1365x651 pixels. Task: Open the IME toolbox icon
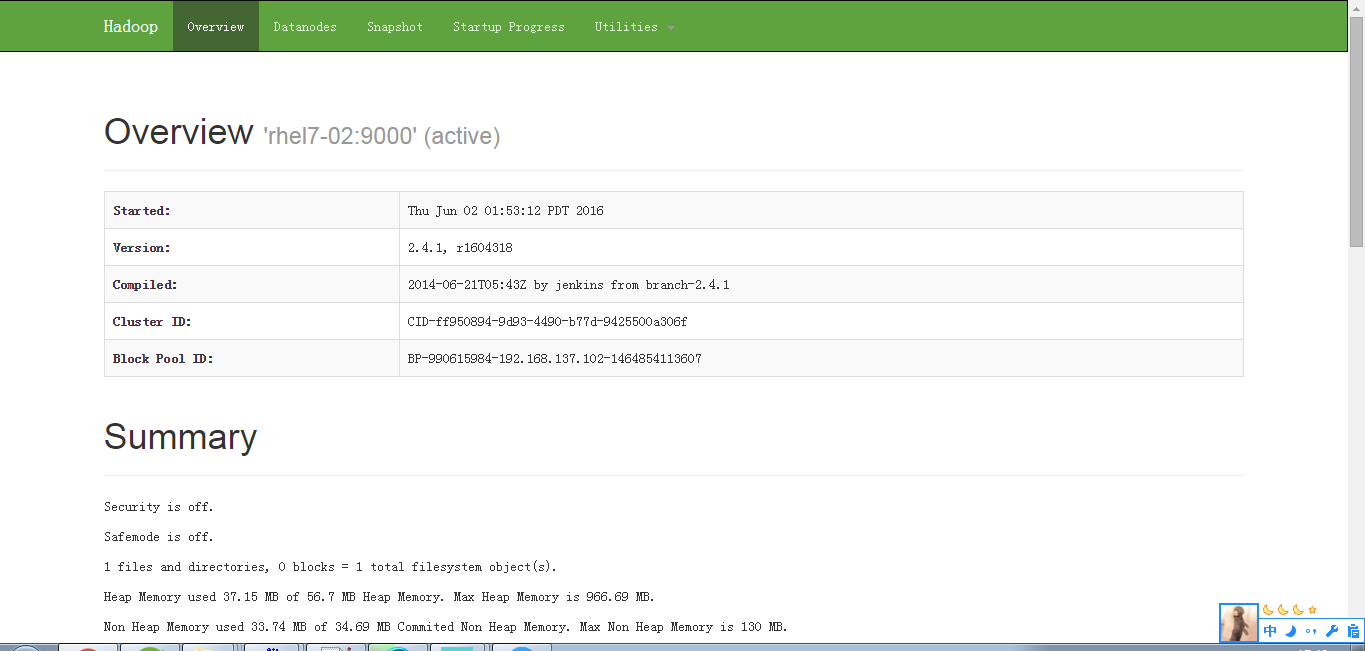point(1353,631)
